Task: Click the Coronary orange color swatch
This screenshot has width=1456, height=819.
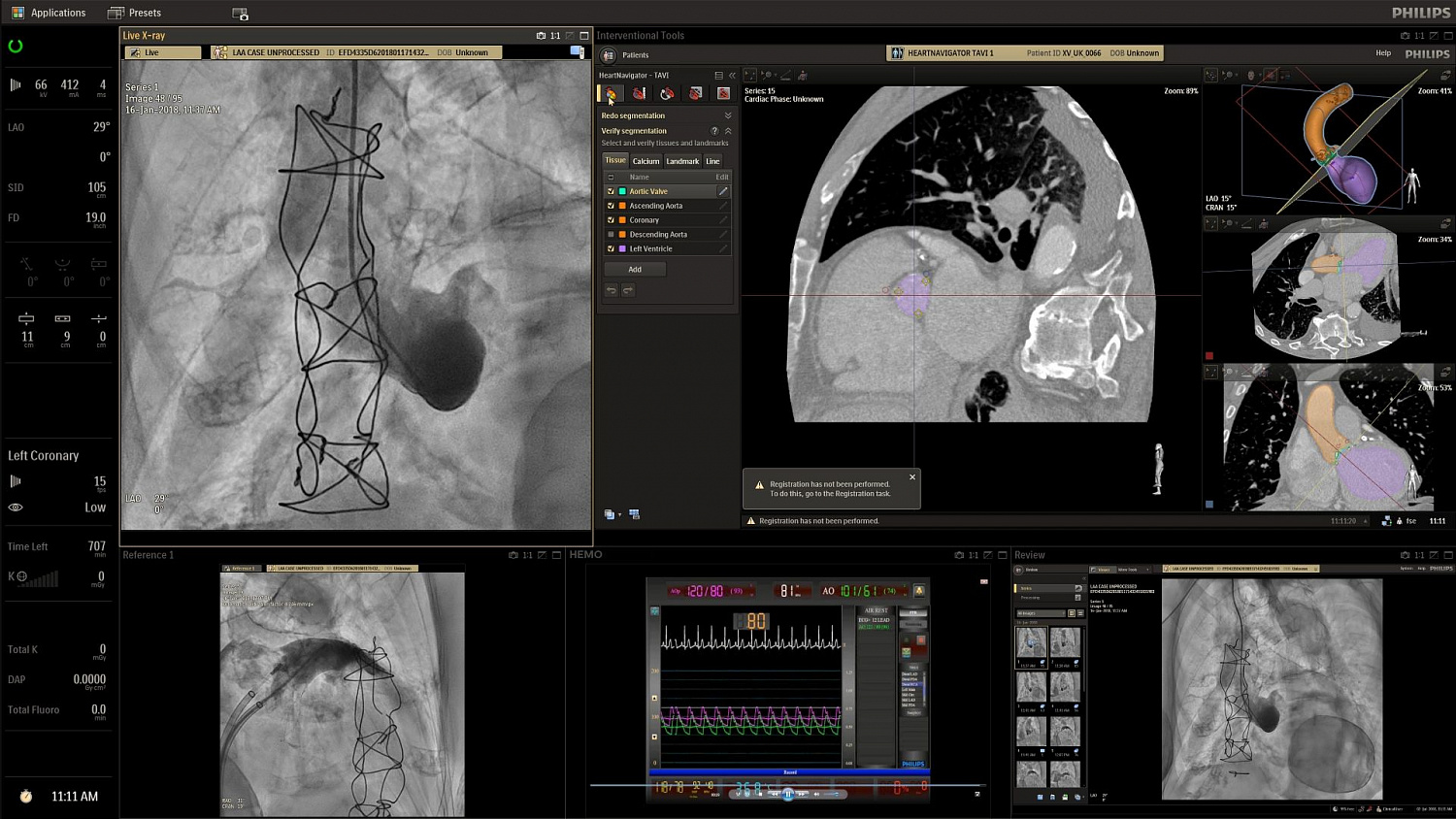Action: 622,220
